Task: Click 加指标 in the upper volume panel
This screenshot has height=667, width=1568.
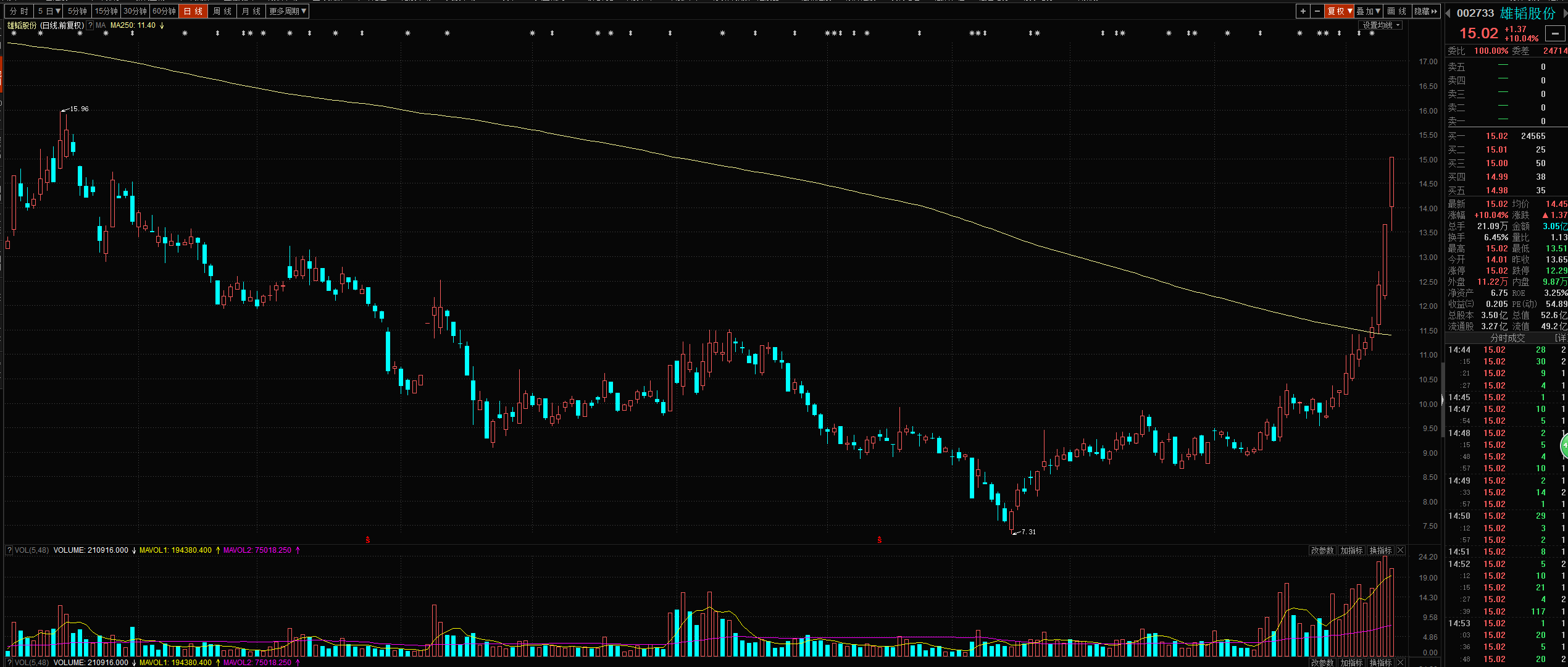Action: point(1351,550)
